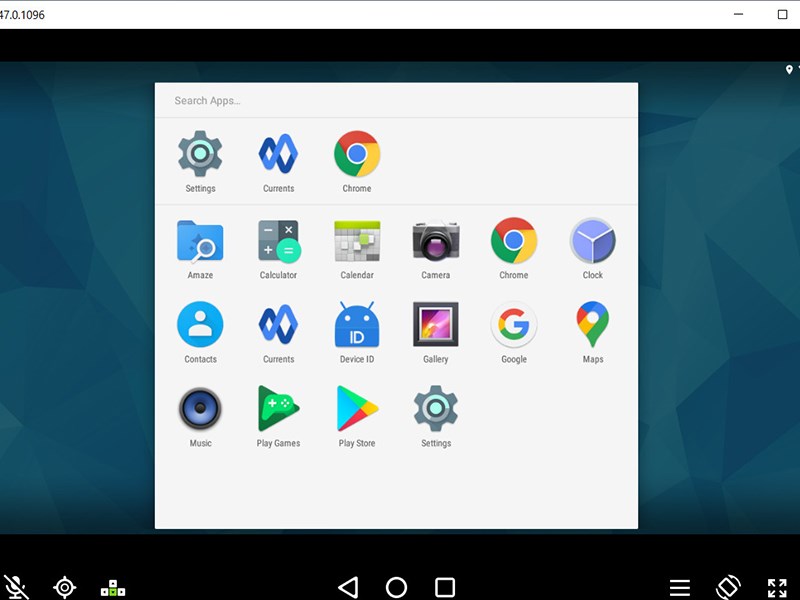This screenshot has width=800, height=600.
Task: Click the rotate screen icon
Action: coord(728,587)
